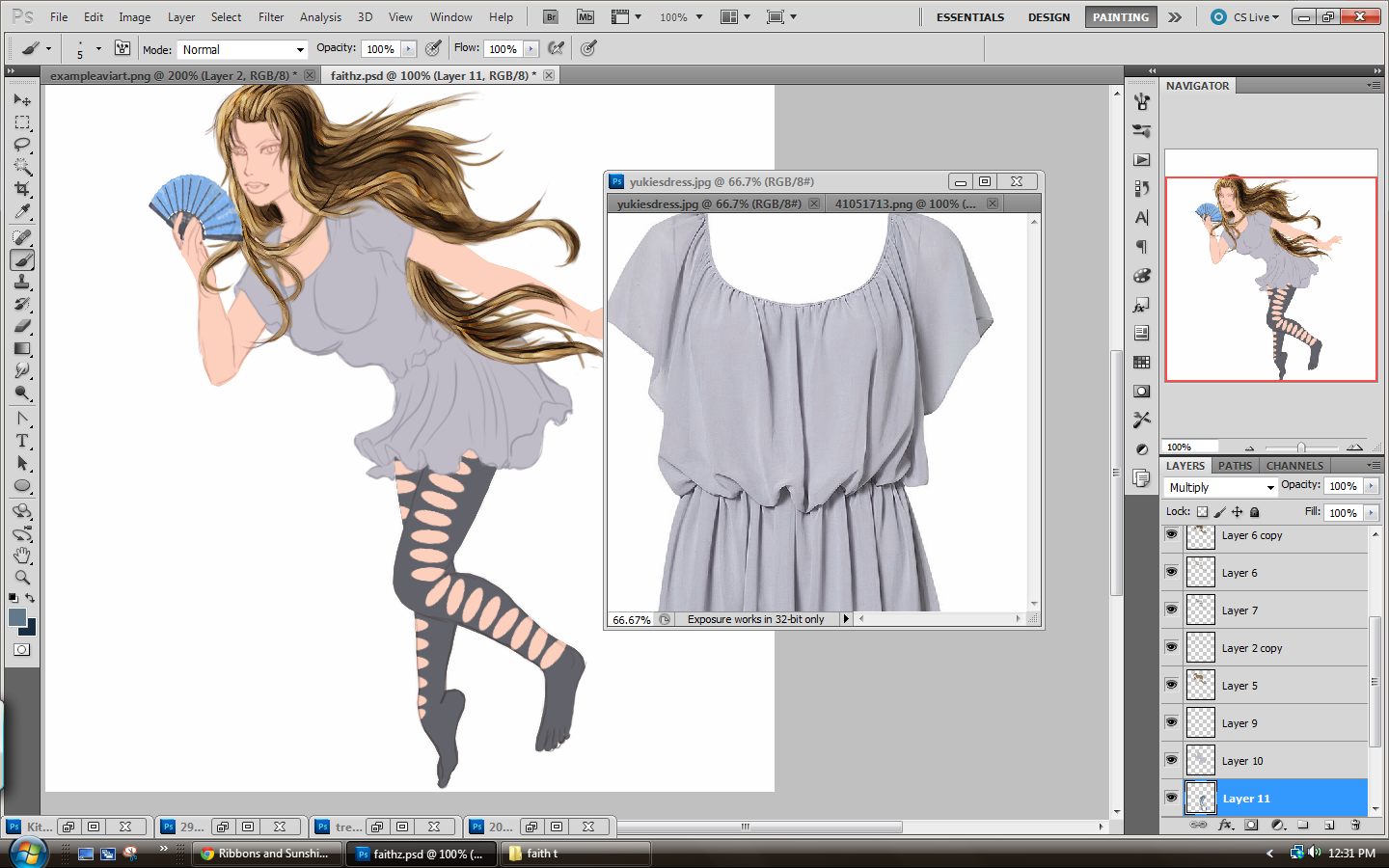Switch to the Paths tab
Screen dimensions: 1389x868
(x=1235, y=466)
